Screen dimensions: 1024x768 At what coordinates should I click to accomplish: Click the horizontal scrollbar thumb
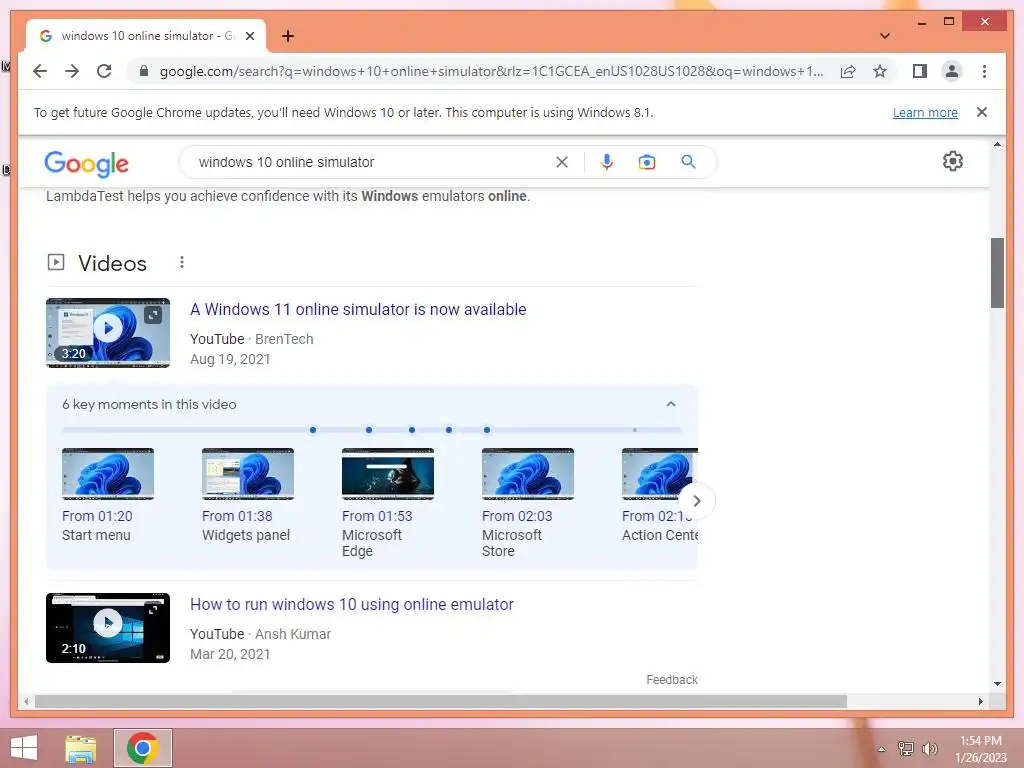click(441, 701)
